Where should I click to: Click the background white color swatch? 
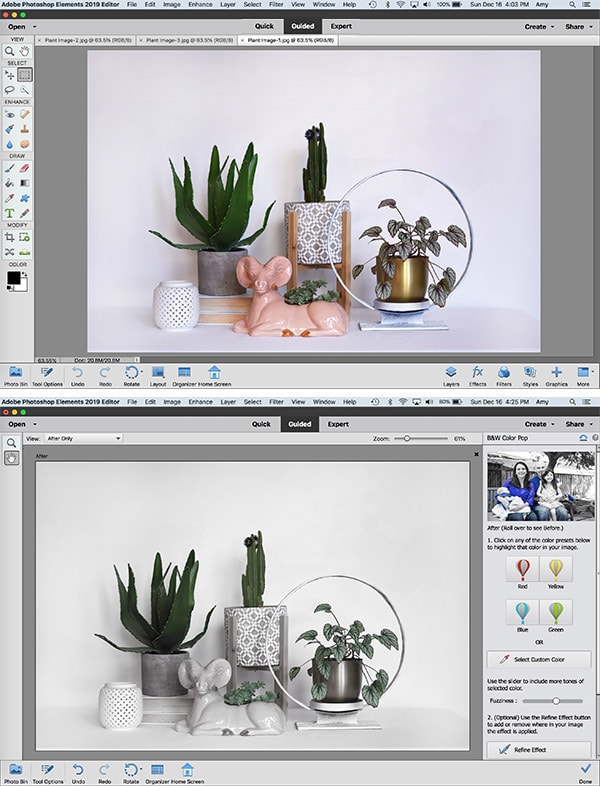[x=23, y=286]
